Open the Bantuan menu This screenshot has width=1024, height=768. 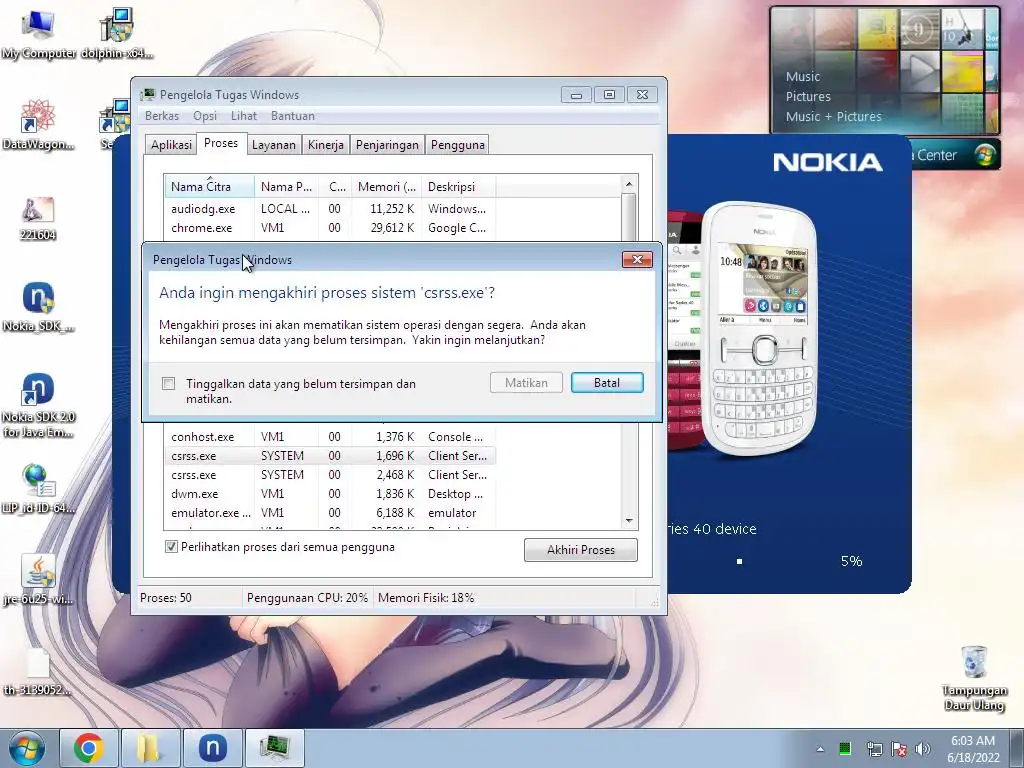click(293, 116)
